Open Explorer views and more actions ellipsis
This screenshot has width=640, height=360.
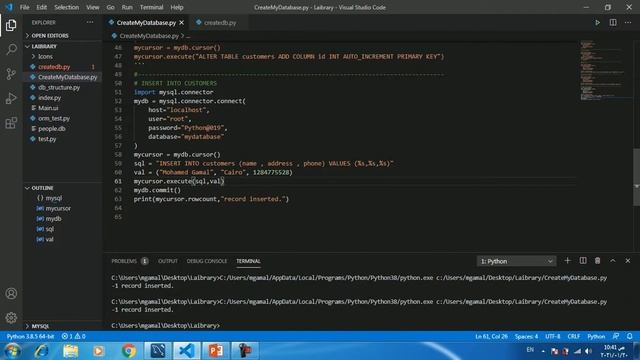[90, 22]
